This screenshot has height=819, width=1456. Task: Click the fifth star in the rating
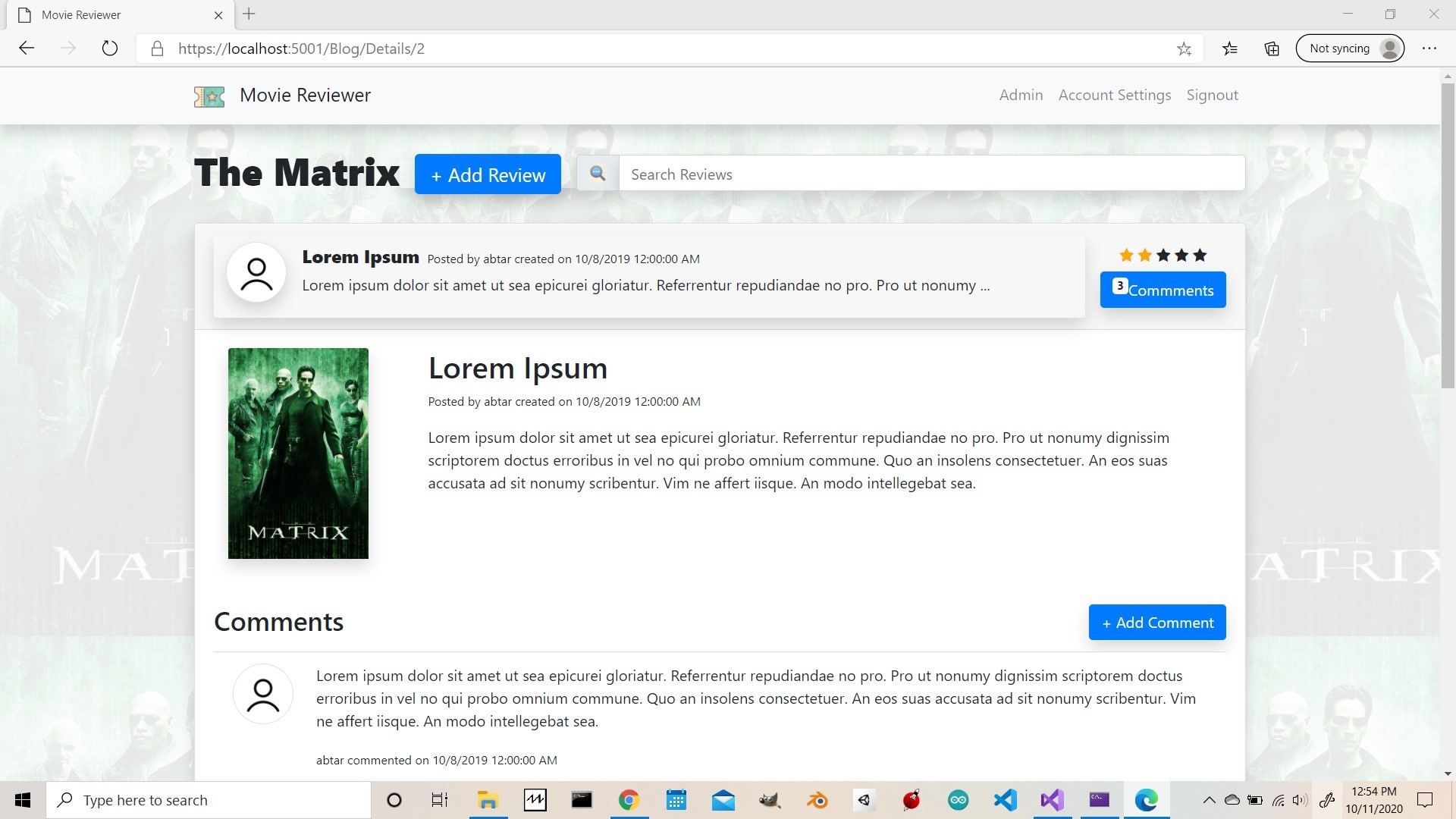coord(1200,256)
